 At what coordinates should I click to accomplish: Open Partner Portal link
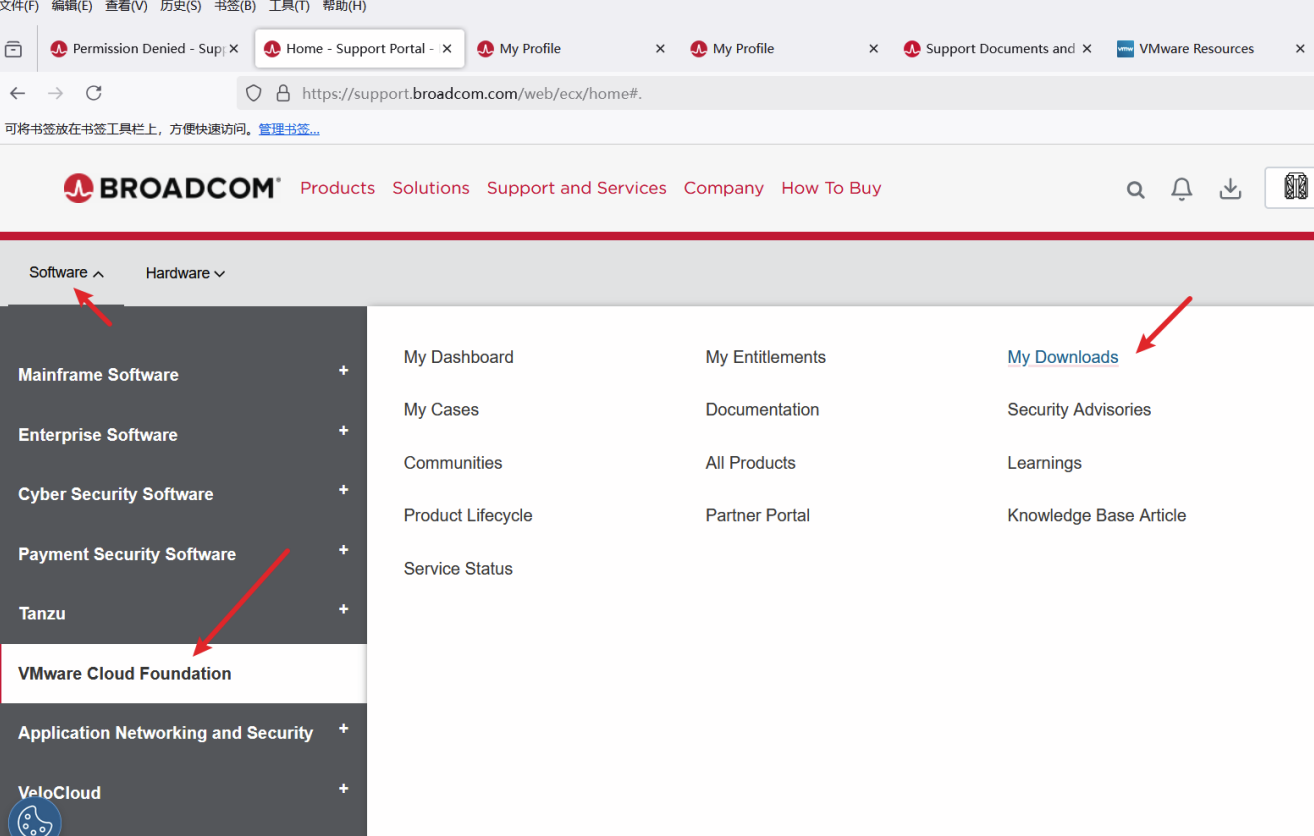click(758, 516)
